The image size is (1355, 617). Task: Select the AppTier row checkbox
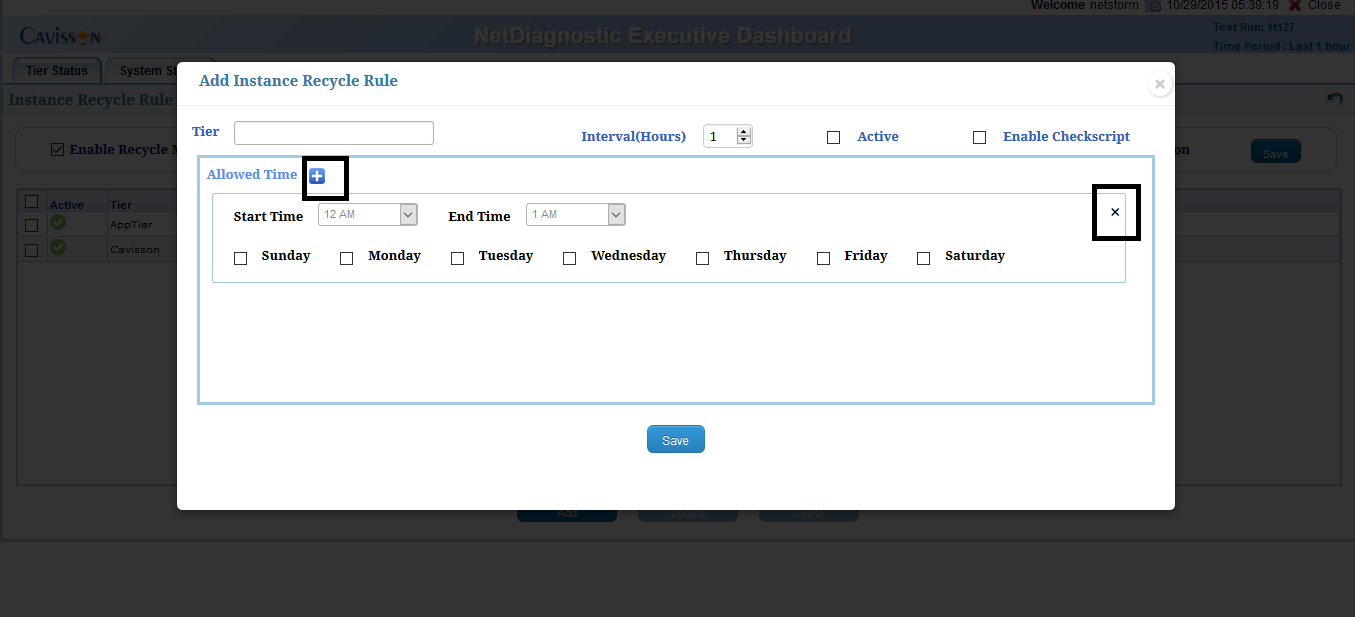click(x=31, y=225)
